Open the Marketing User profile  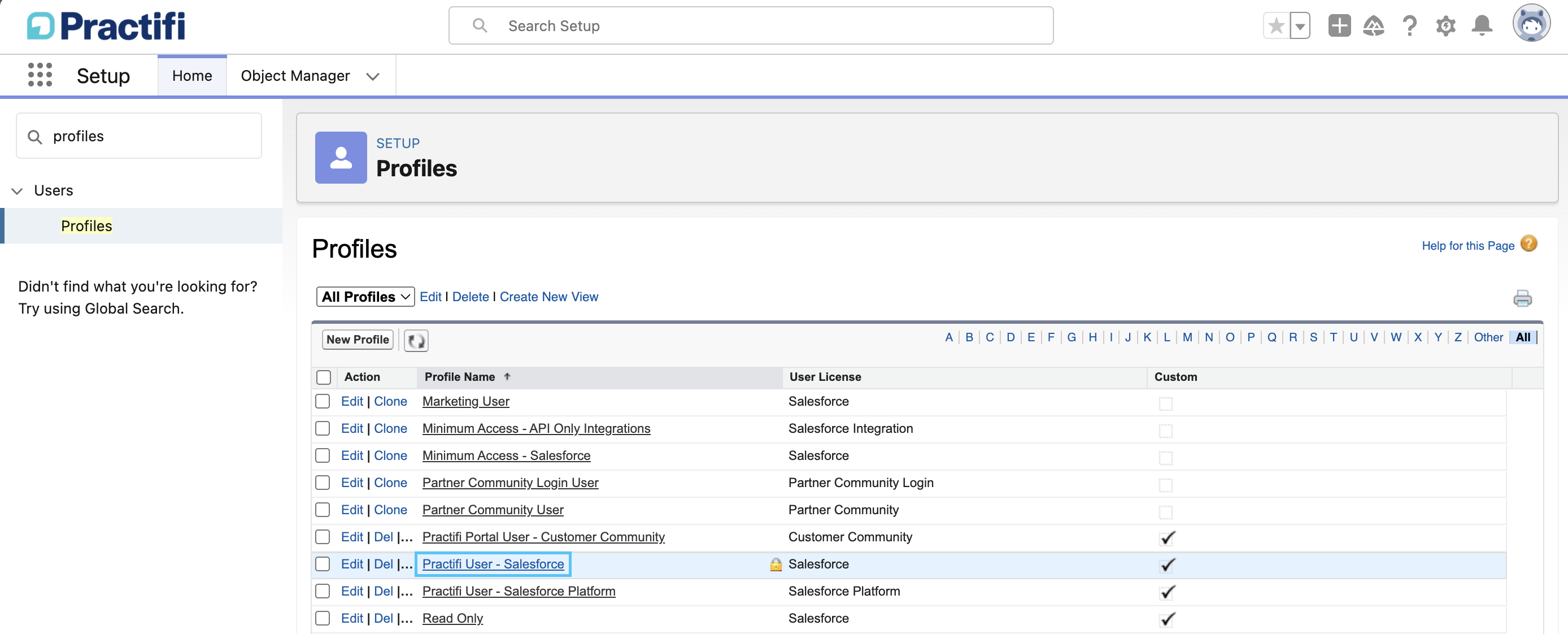tap(465, 401)
